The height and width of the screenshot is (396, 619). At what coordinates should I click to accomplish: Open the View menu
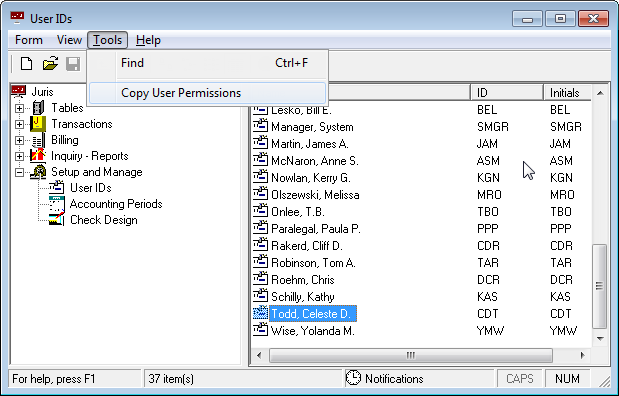[69, 40]
